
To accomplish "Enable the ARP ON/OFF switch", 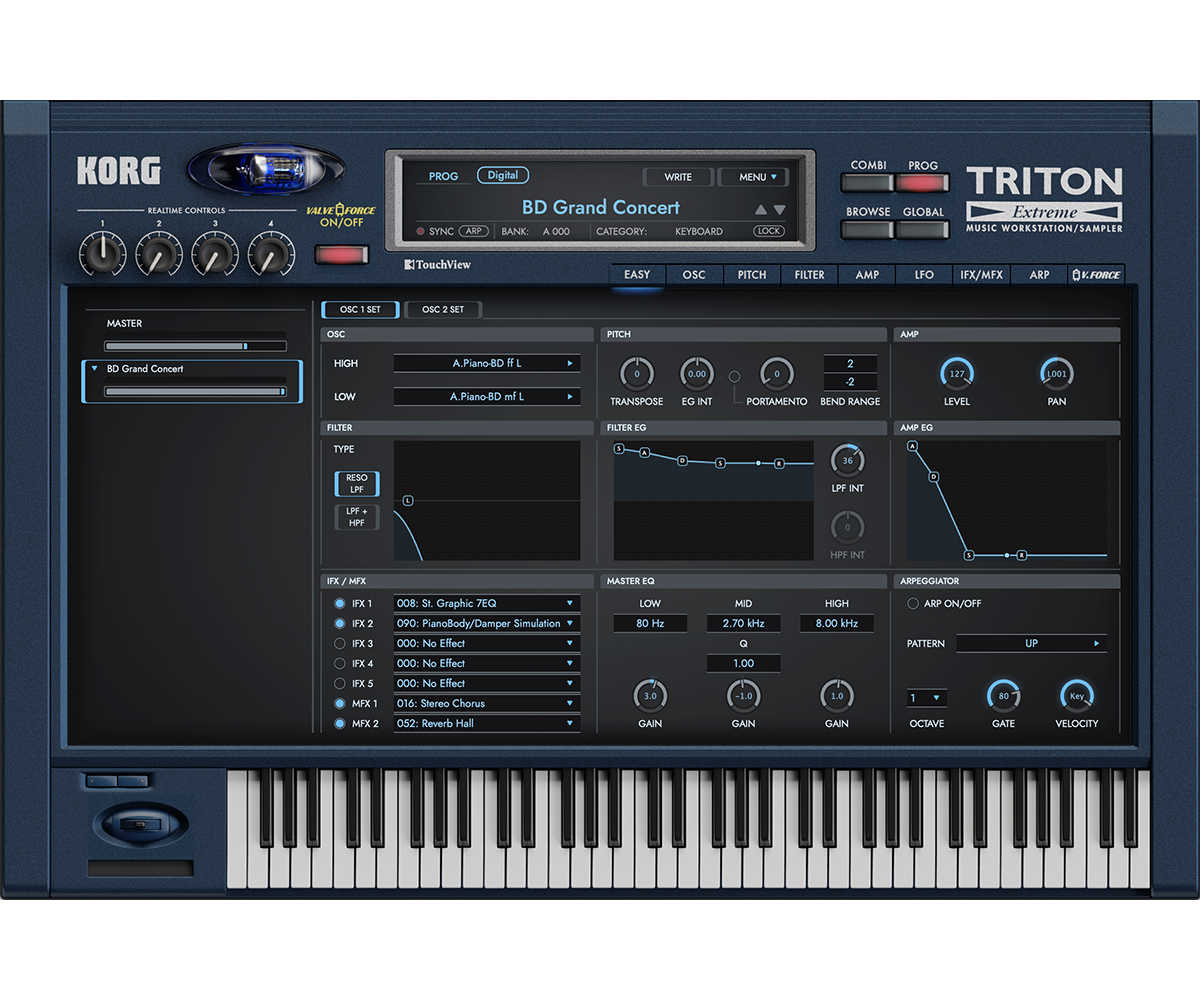I will [912, 603].
